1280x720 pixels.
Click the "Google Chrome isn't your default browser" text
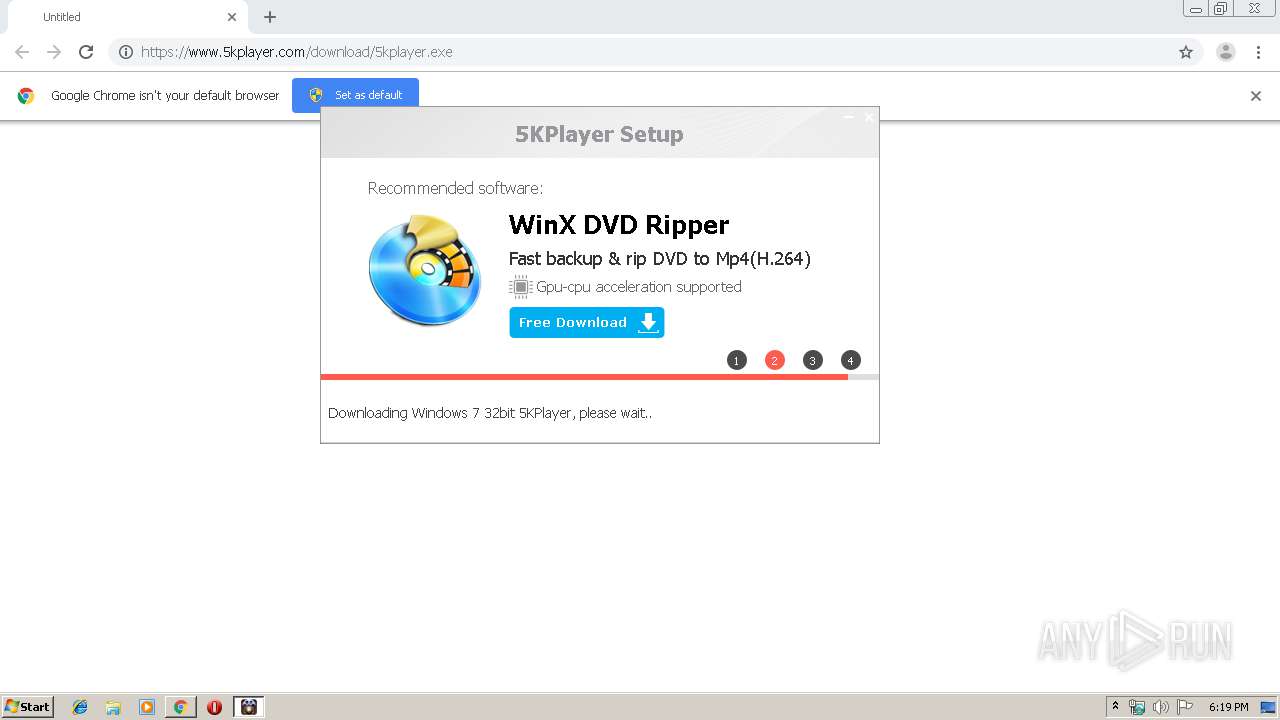point(165,96)
